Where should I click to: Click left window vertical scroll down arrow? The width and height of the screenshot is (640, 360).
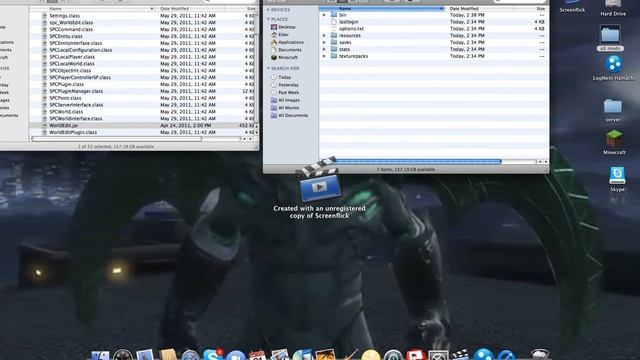coord(256,133)
